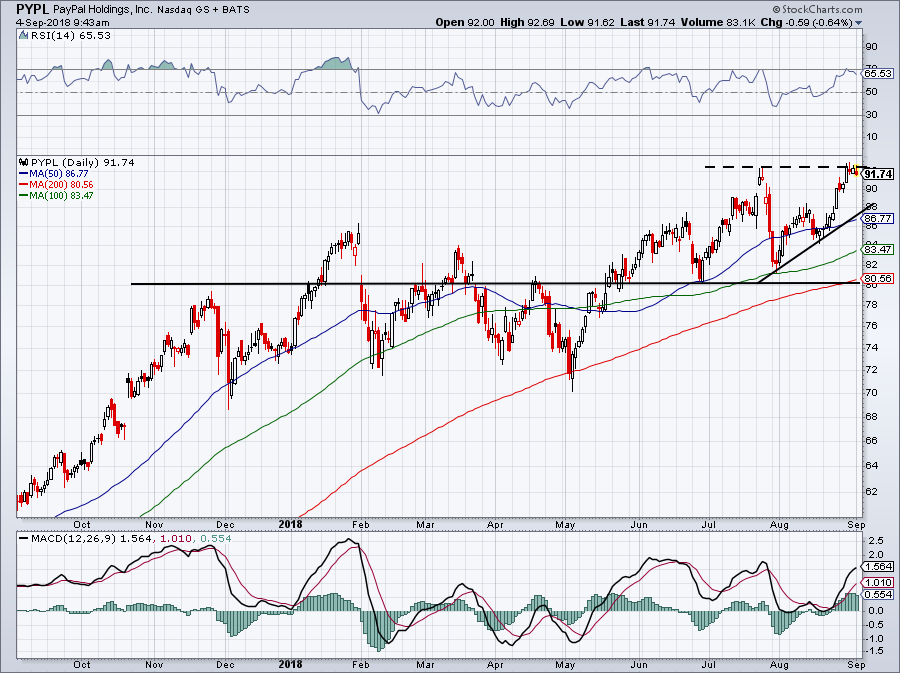The height and width of the screenshot is (673, 900).
Task: Click the 65.53 RSI value tag
Action: tap(878, 73)
